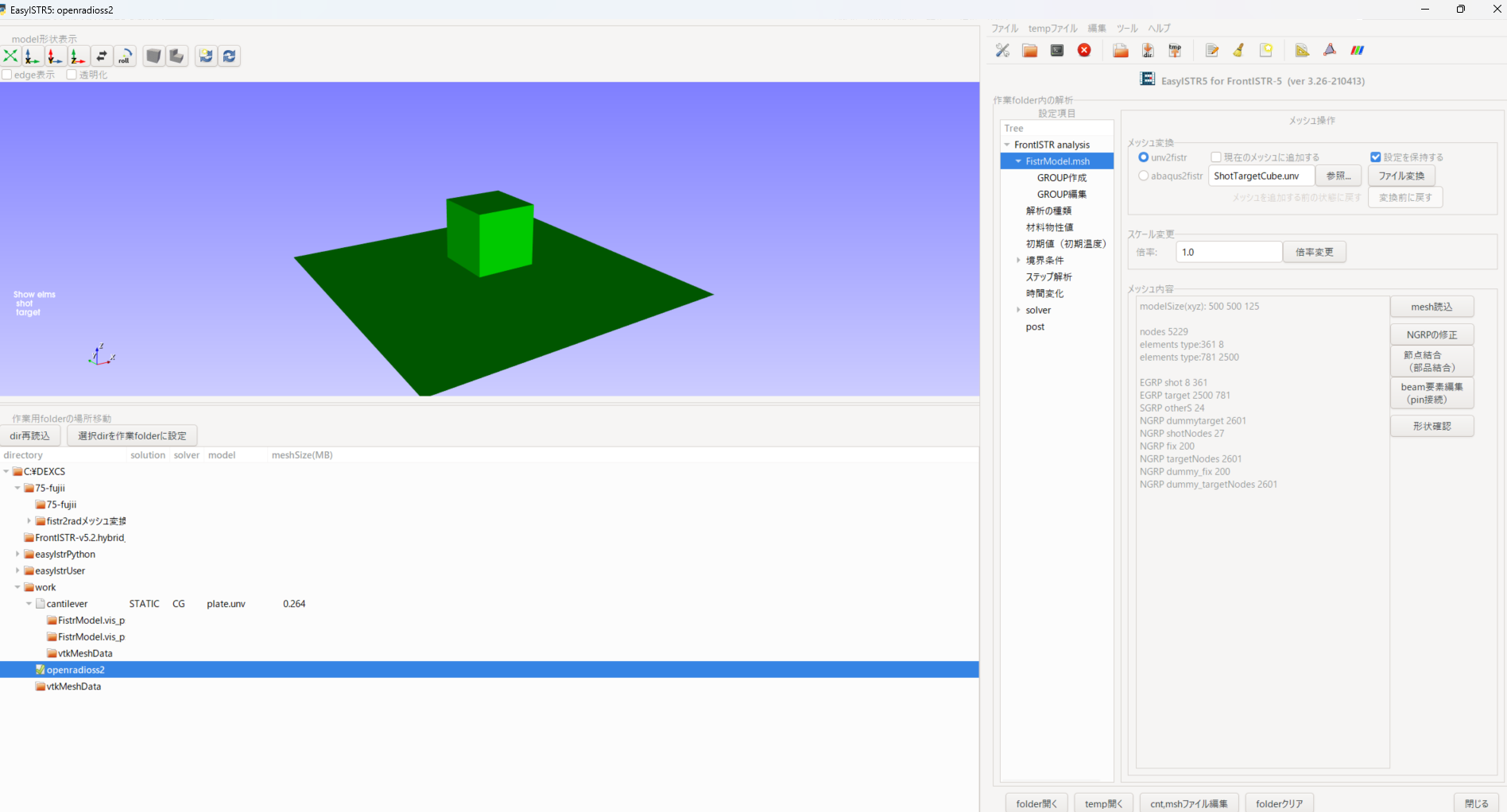This screenshot has height=812, width=1507.
Task: Select the abaqus2fistr radio button
Action: tap(1143, 176)
